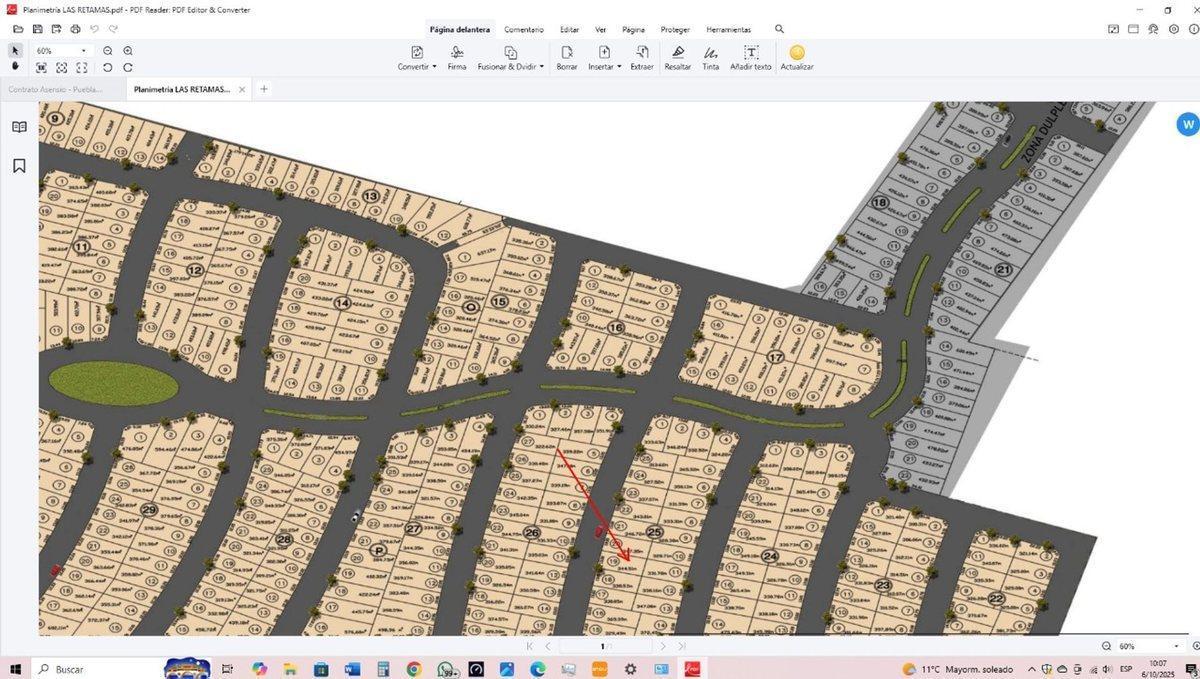Open the thumbnails panel in left sidebar

pyautogui.click(x=19, y=127)
